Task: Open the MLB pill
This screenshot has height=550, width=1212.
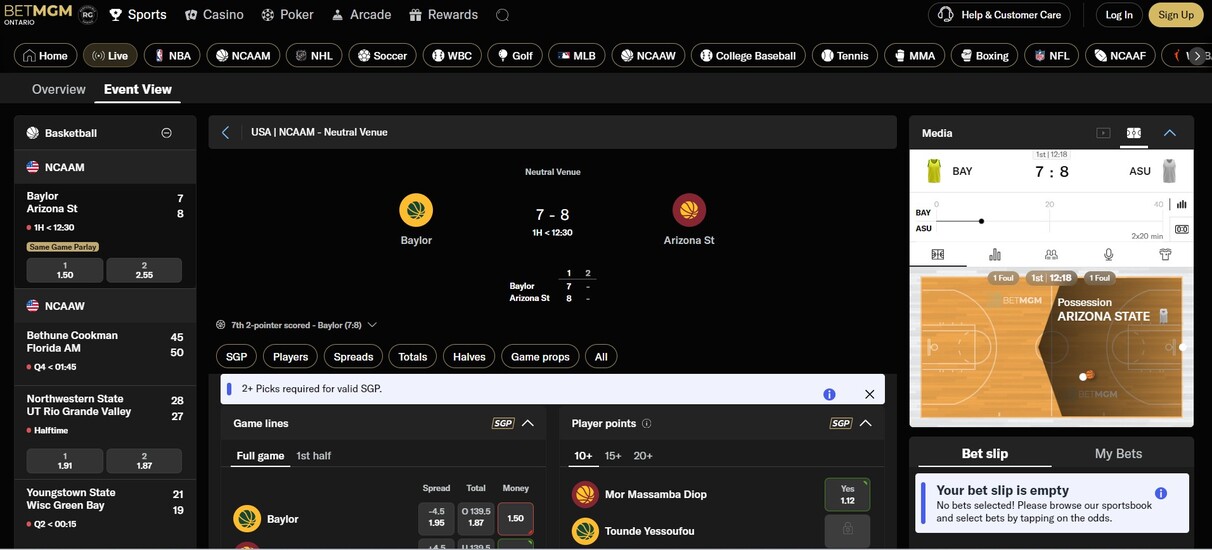Action: (x=577, y=56)
